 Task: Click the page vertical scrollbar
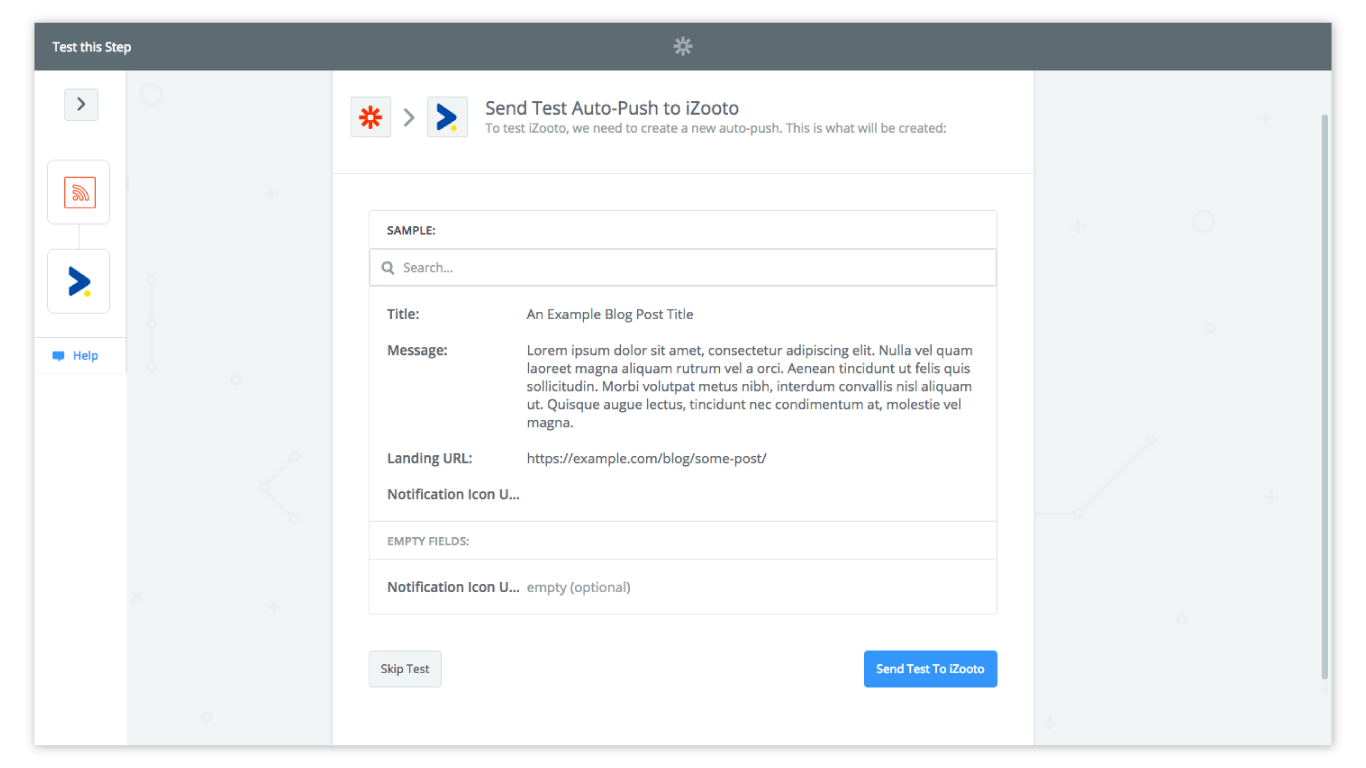(x=1326, y=396)
